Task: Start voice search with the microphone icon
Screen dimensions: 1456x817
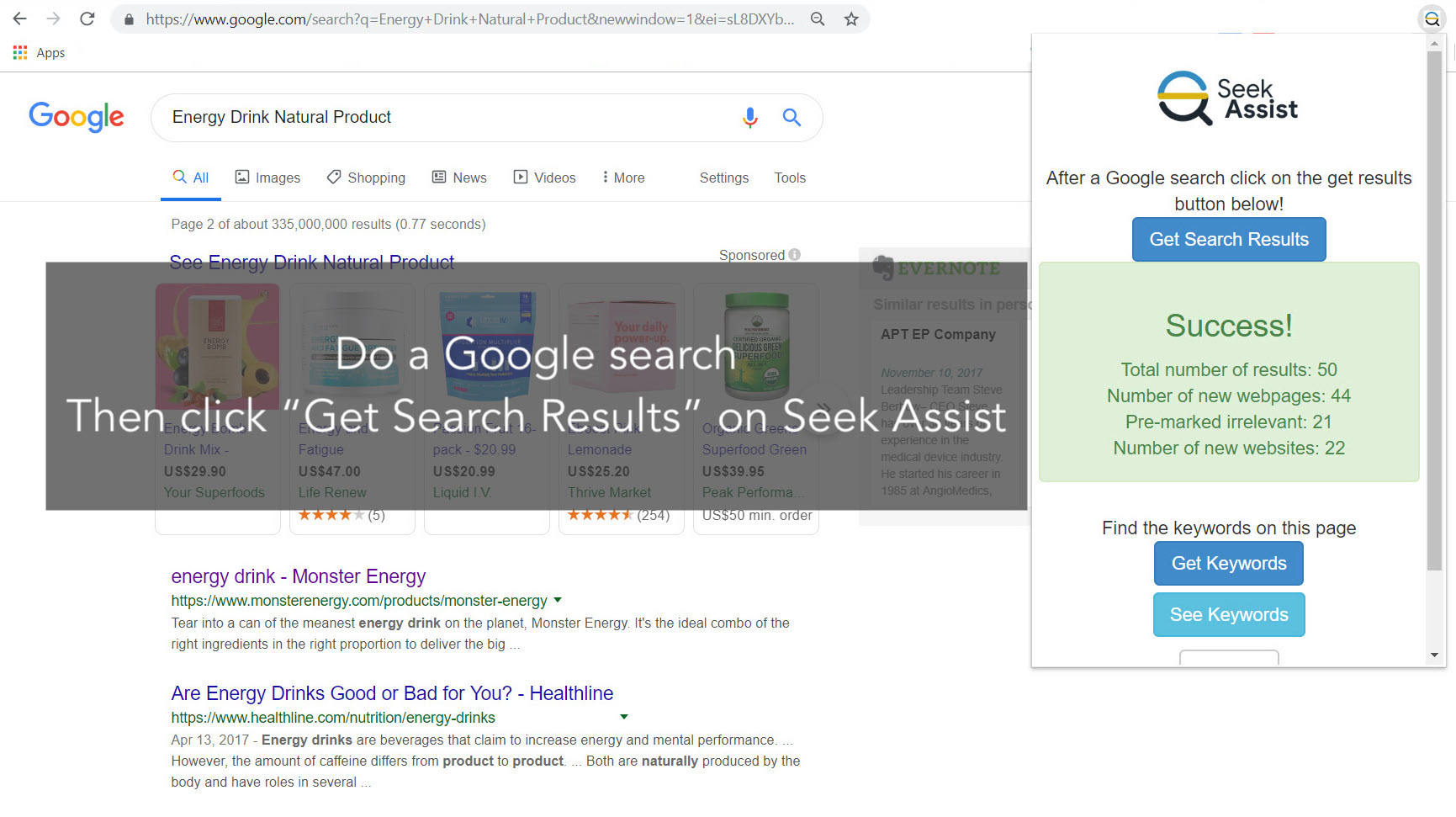Action: pyautogui.click(x=750, y=118)
